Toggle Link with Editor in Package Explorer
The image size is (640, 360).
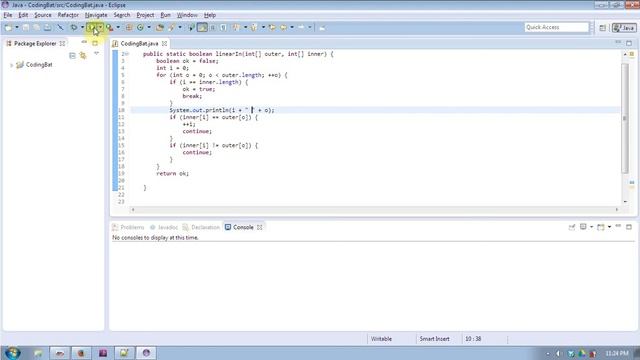click(83, 56)
